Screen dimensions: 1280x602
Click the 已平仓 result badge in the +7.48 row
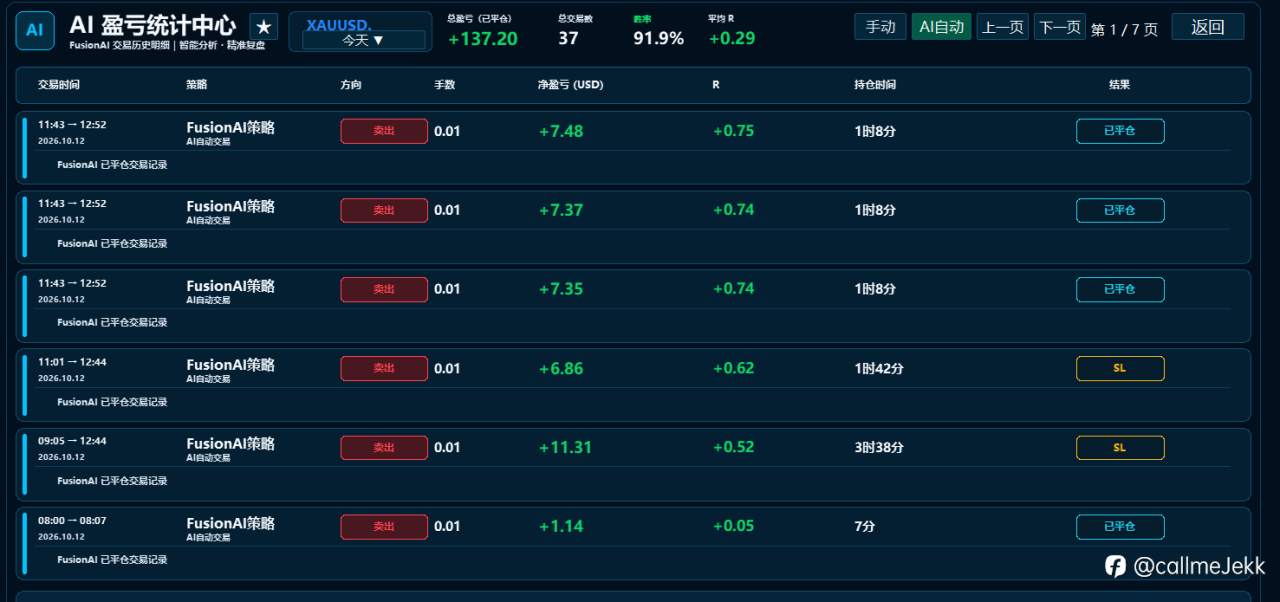[1120, 131]
